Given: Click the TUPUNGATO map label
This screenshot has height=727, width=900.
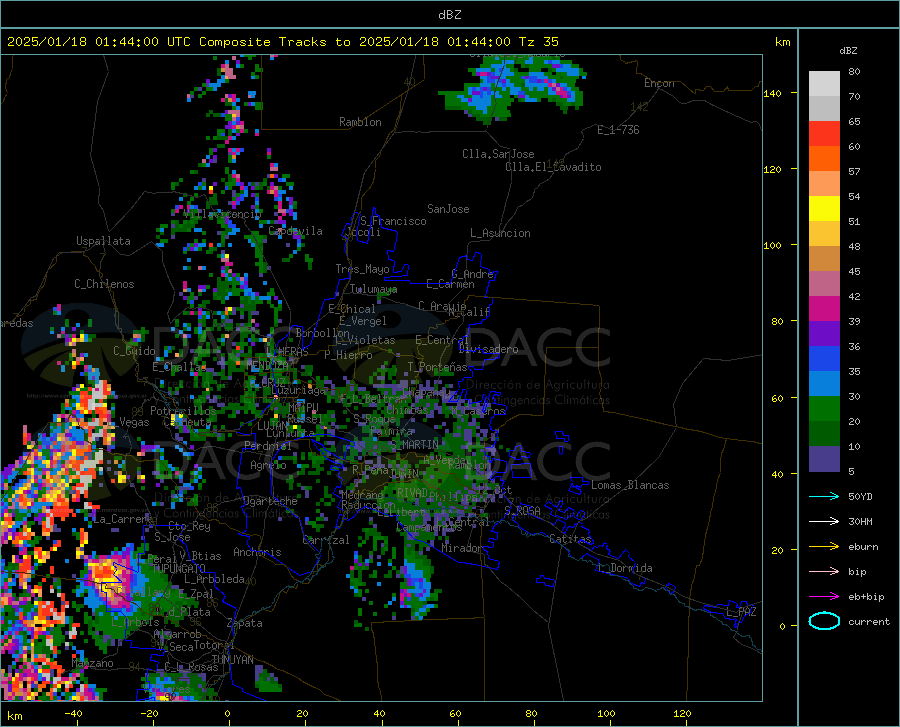Looking at the screenshot, I should point(179,568).
